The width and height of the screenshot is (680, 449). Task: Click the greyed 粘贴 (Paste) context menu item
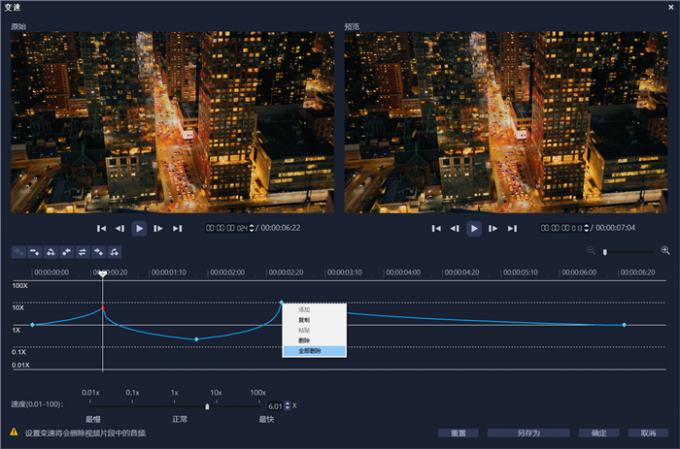click(314, 330)
